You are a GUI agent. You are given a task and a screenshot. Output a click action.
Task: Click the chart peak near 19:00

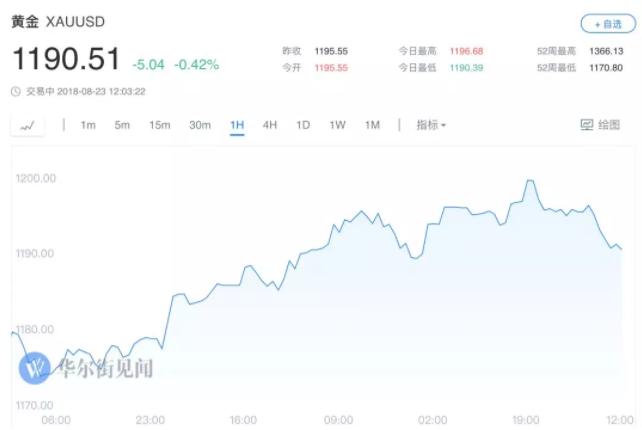pos(530,180)
